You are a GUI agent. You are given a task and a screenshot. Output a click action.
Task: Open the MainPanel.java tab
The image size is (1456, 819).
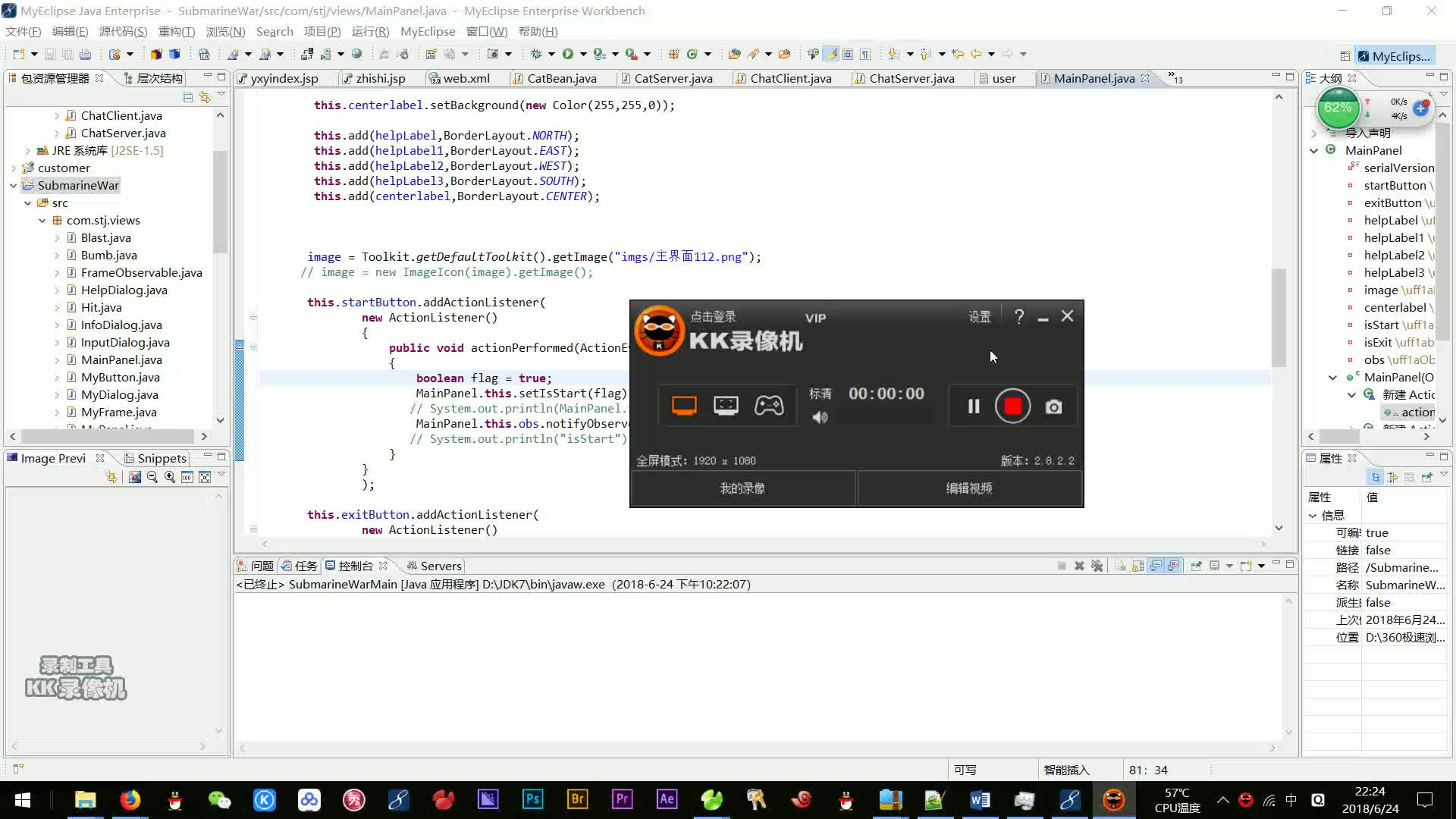point(1093,78)
